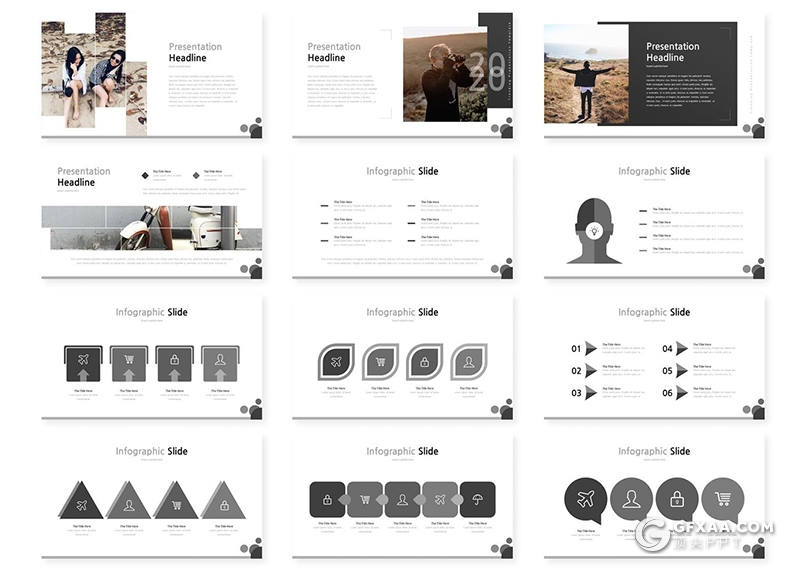Click the first diamond bullet beside scooter slide headline
The width and height of the screenshot is (800, 572).
click(x=145, y=173)
